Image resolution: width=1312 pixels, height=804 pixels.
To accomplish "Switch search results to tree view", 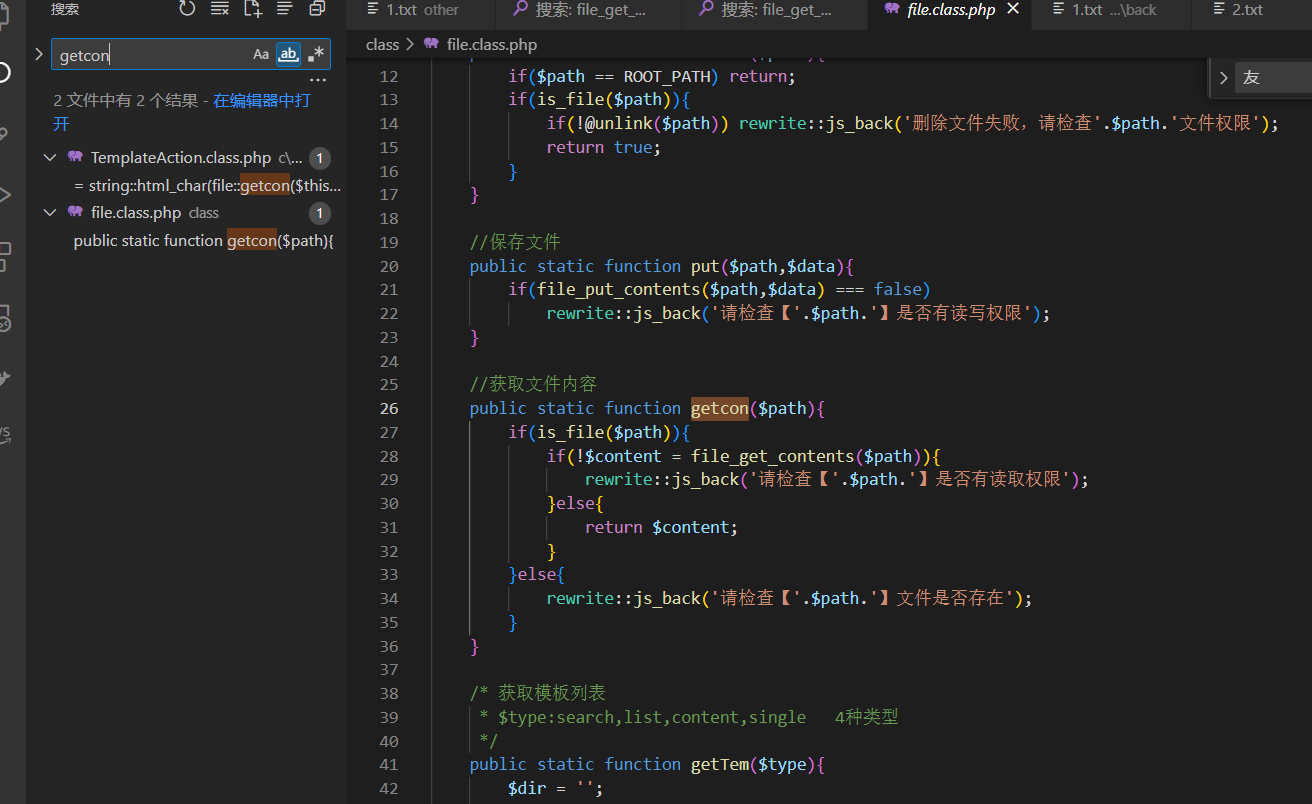I will pos(285,9).
